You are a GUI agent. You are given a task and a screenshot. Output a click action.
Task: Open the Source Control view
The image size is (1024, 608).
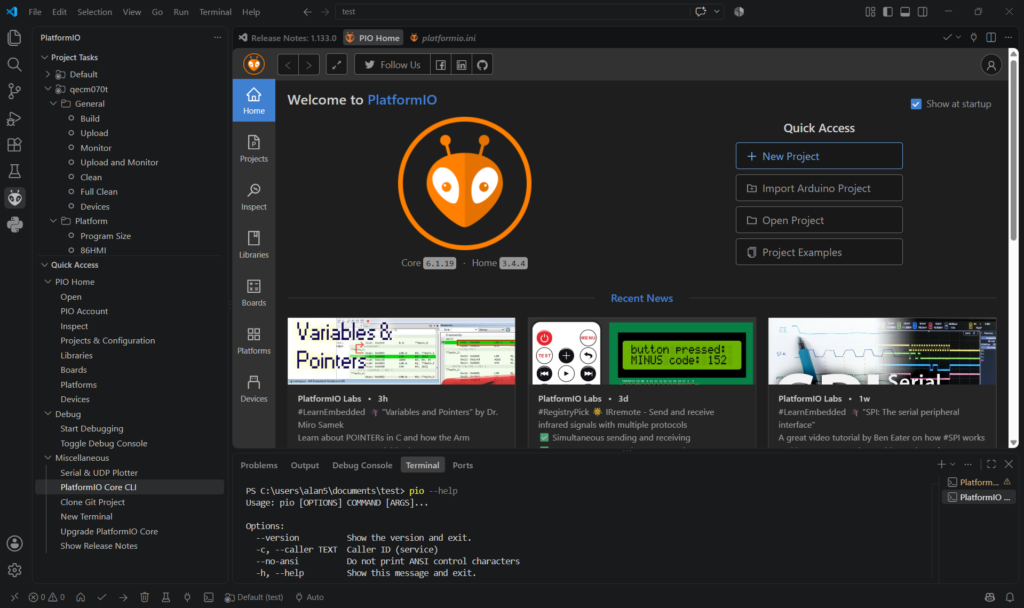[x=14, y=91]
